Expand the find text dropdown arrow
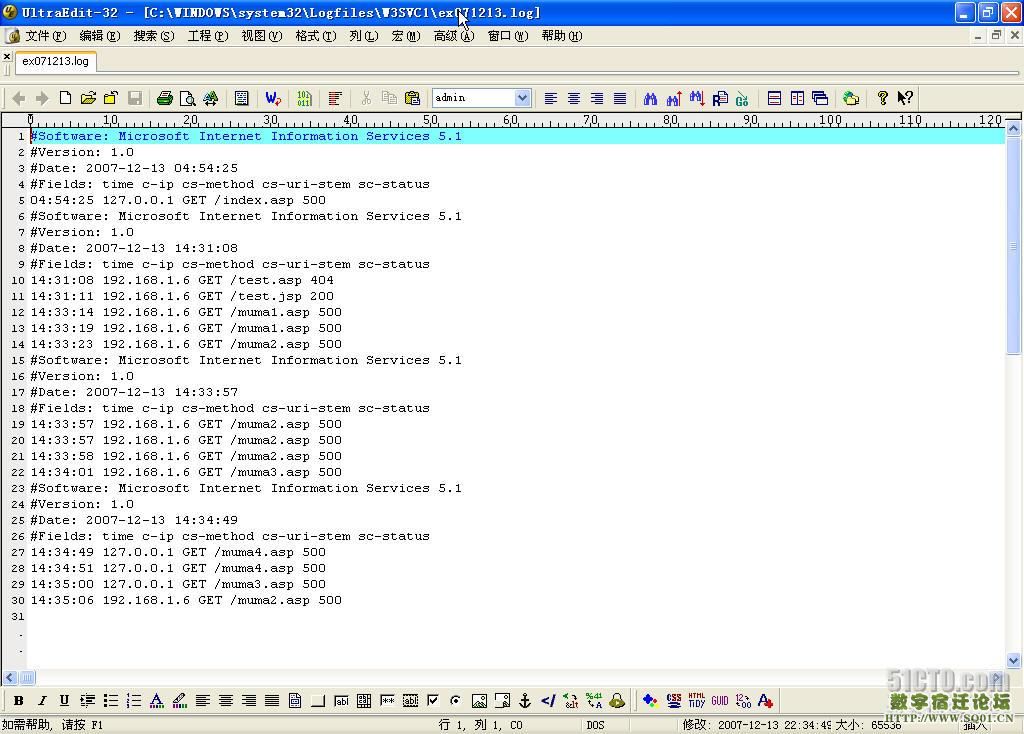The width and height of the screenshot is (1024, 734). (x=522, y=98)
